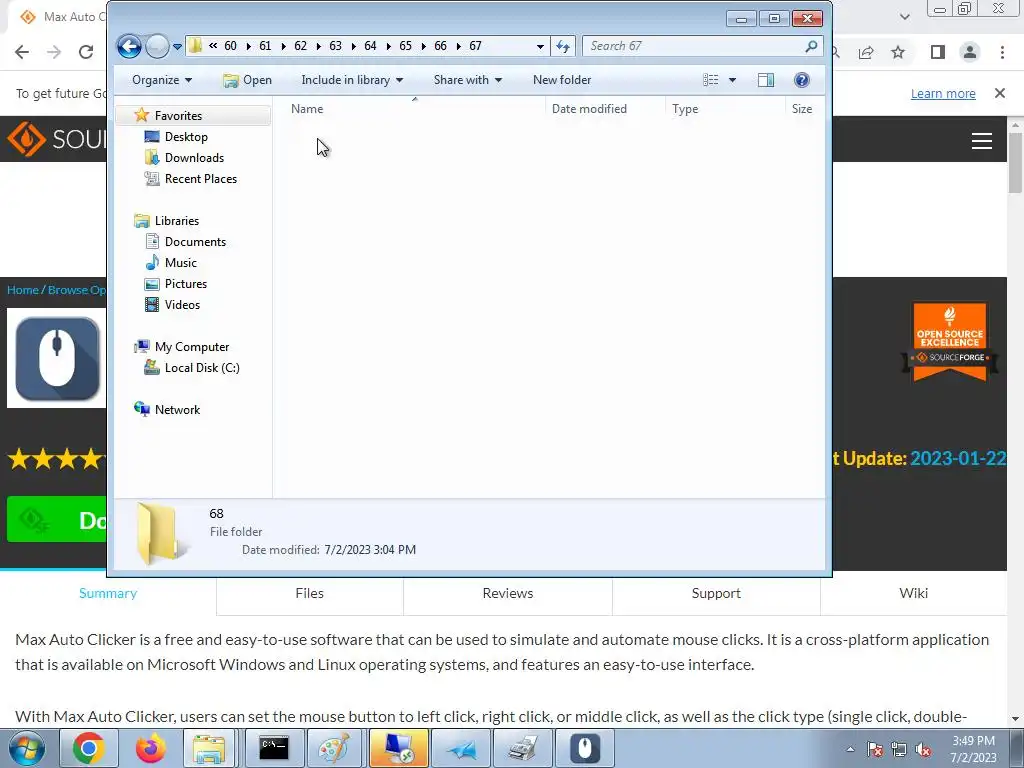Open Recent Places in navigation pane

[x=200, y=179]
